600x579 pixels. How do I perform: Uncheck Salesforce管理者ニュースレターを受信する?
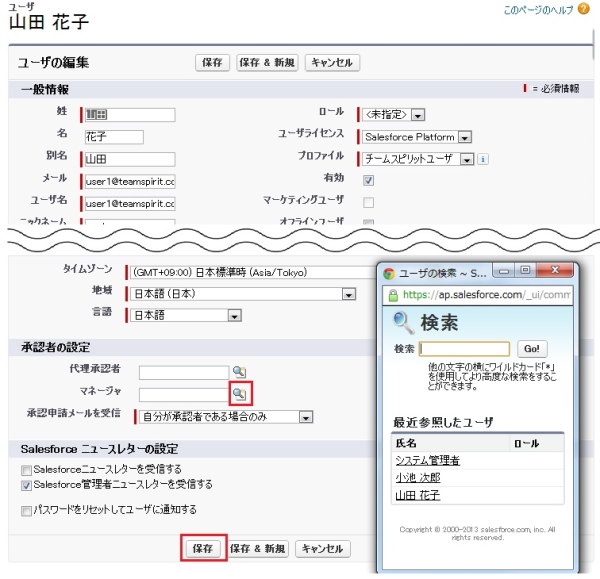tap(26, 486)
